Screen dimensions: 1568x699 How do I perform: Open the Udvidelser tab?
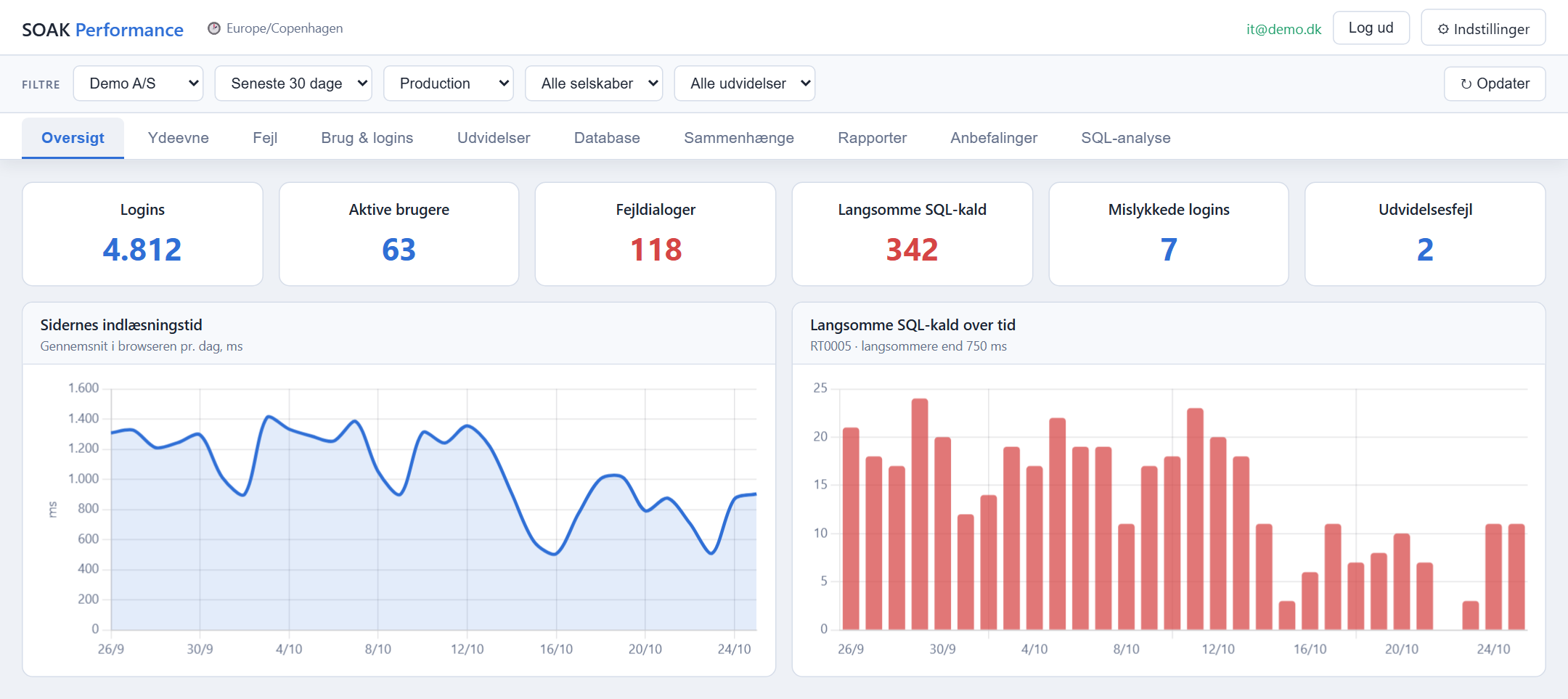pos(494,138)
